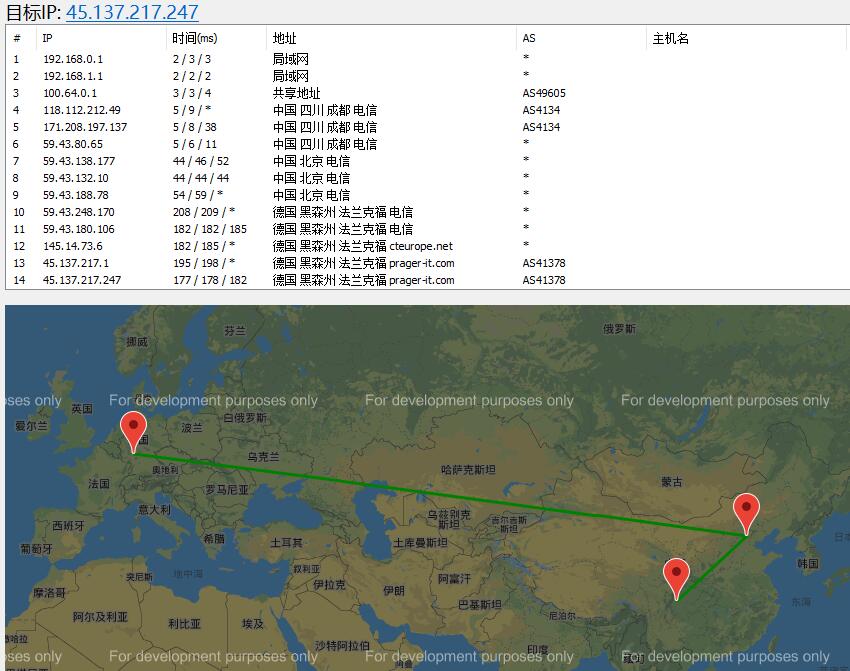Select the map marker over Chengdu
This screenshot has width=850, height=671.
[677, 579]
